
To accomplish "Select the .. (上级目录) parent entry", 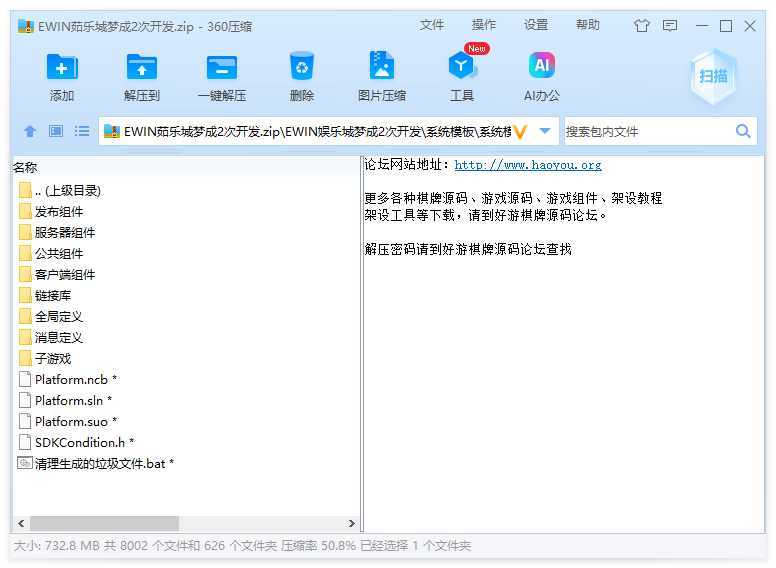I will point(60,190).
